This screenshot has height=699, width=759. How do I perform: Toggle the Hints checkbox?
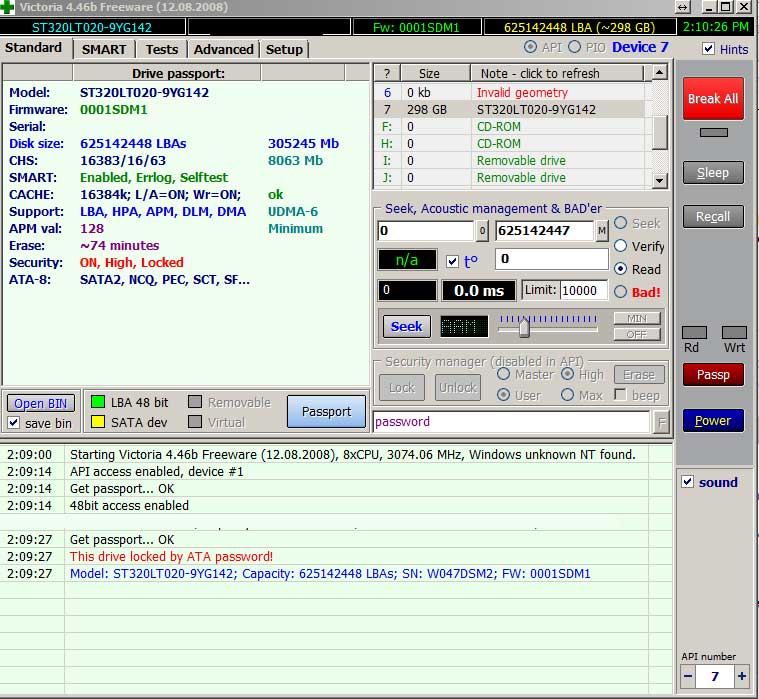(708, 48)
